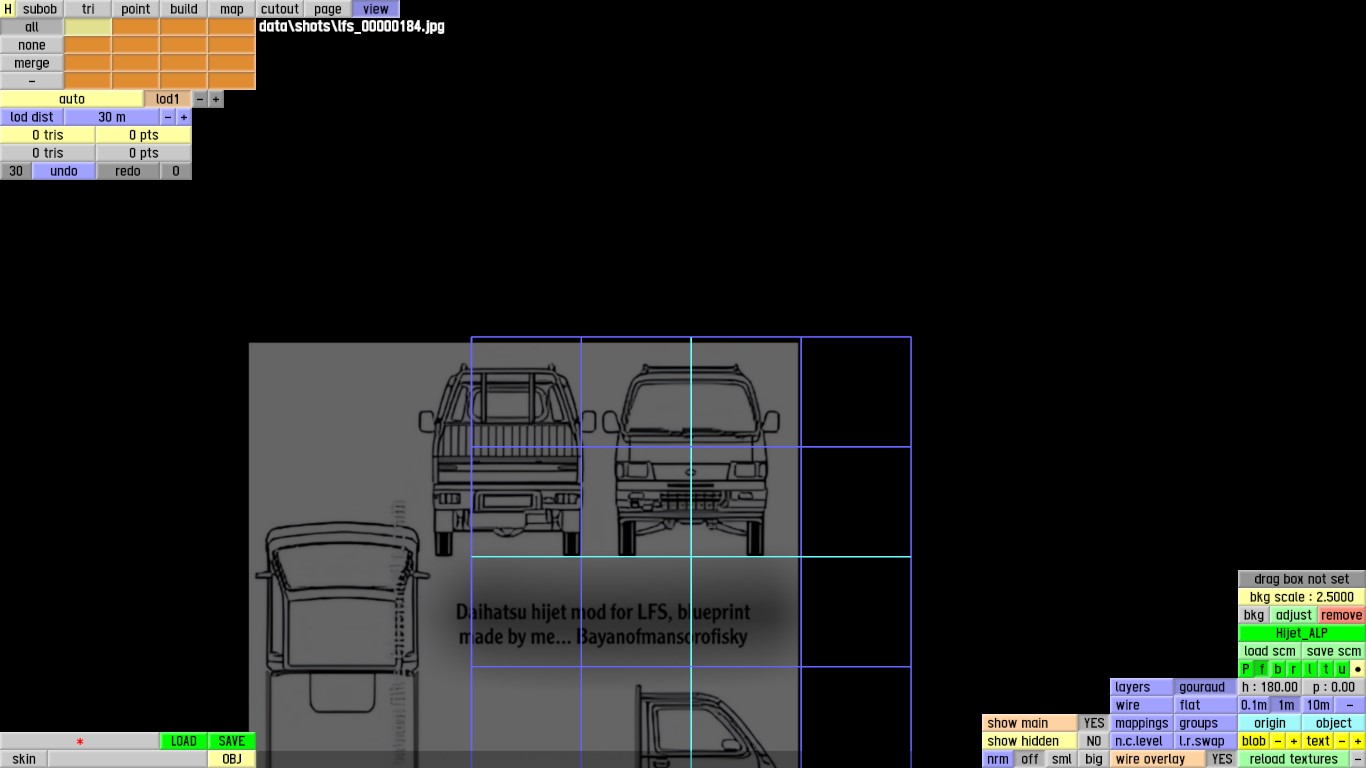This screenshot has width=1366, height=768.
Task: Remove the background blueprint image
Action: [1342, 615]
